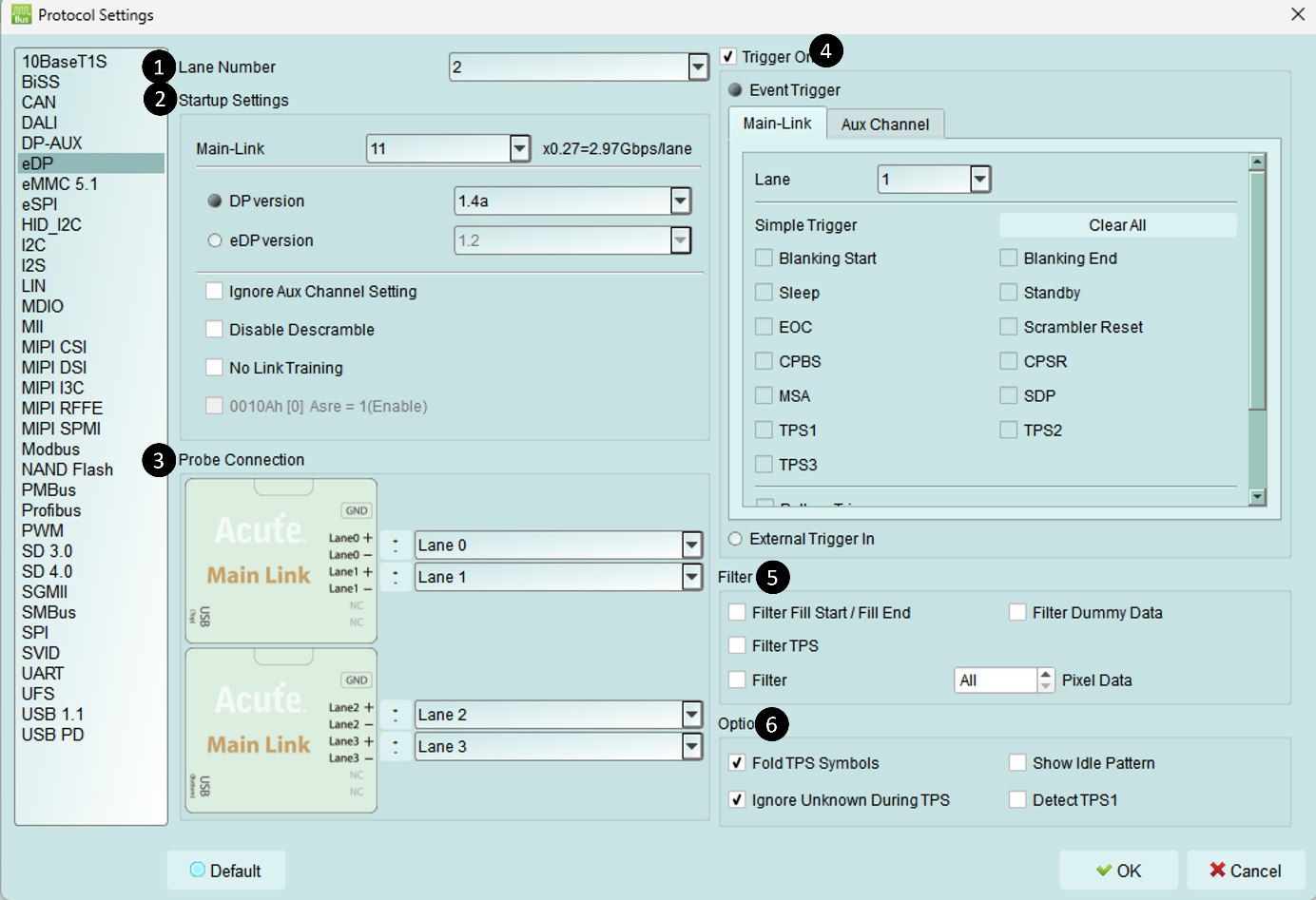Check the Blanking Start trigger
This screenshot has width=1316, height=900.
pos(764,258)
